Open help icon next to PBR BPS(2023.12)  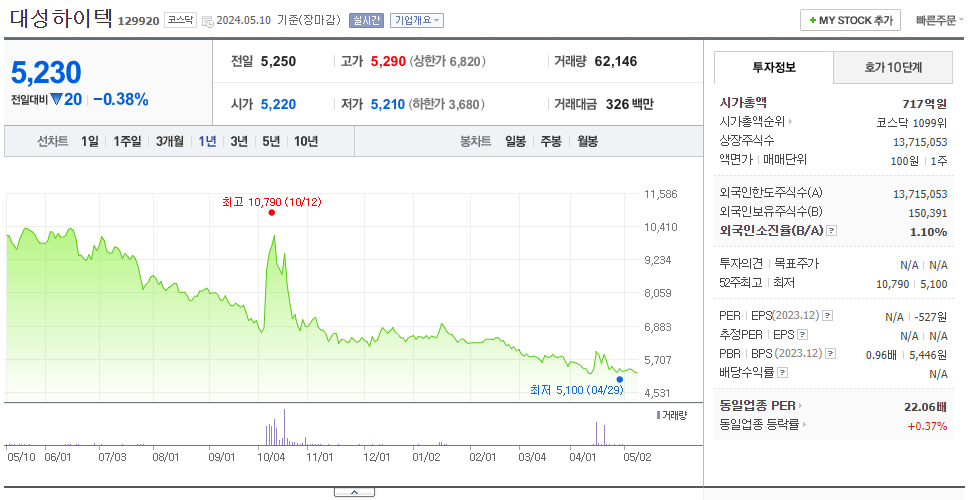point(831,354)
